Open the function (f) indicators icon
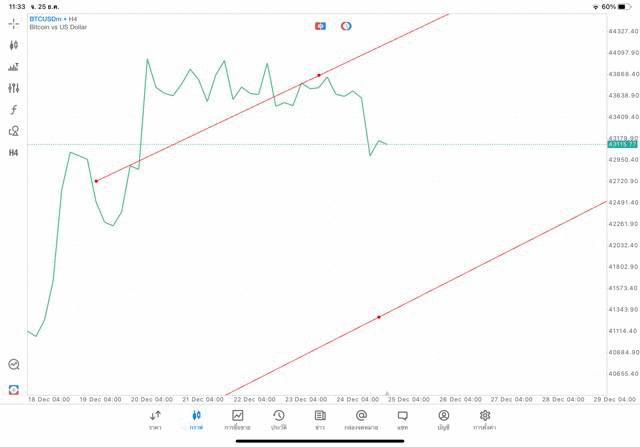Viewport: 640px width, 447px height. pos(14,110)
